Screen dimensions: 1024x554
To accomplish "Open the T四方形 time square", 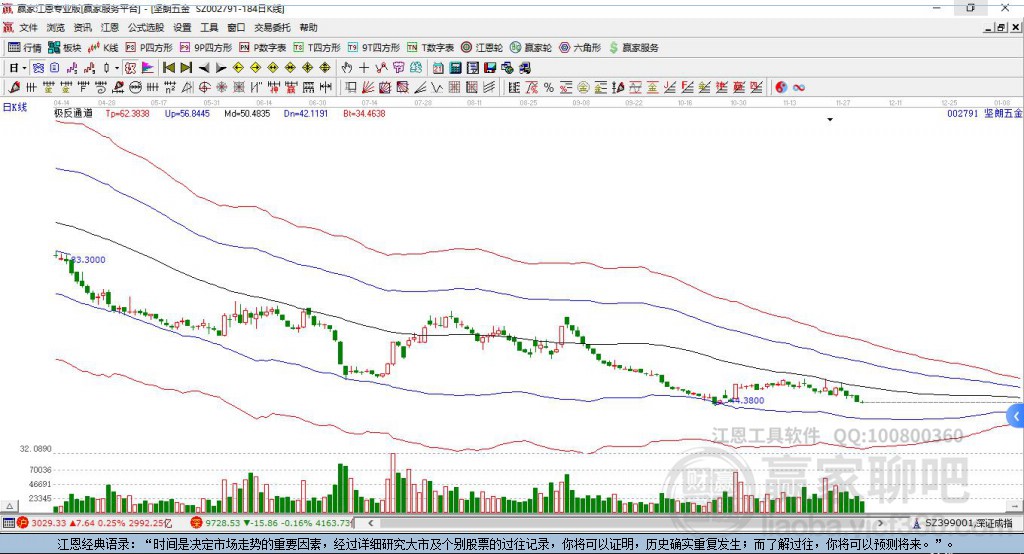I will point(317,48).
